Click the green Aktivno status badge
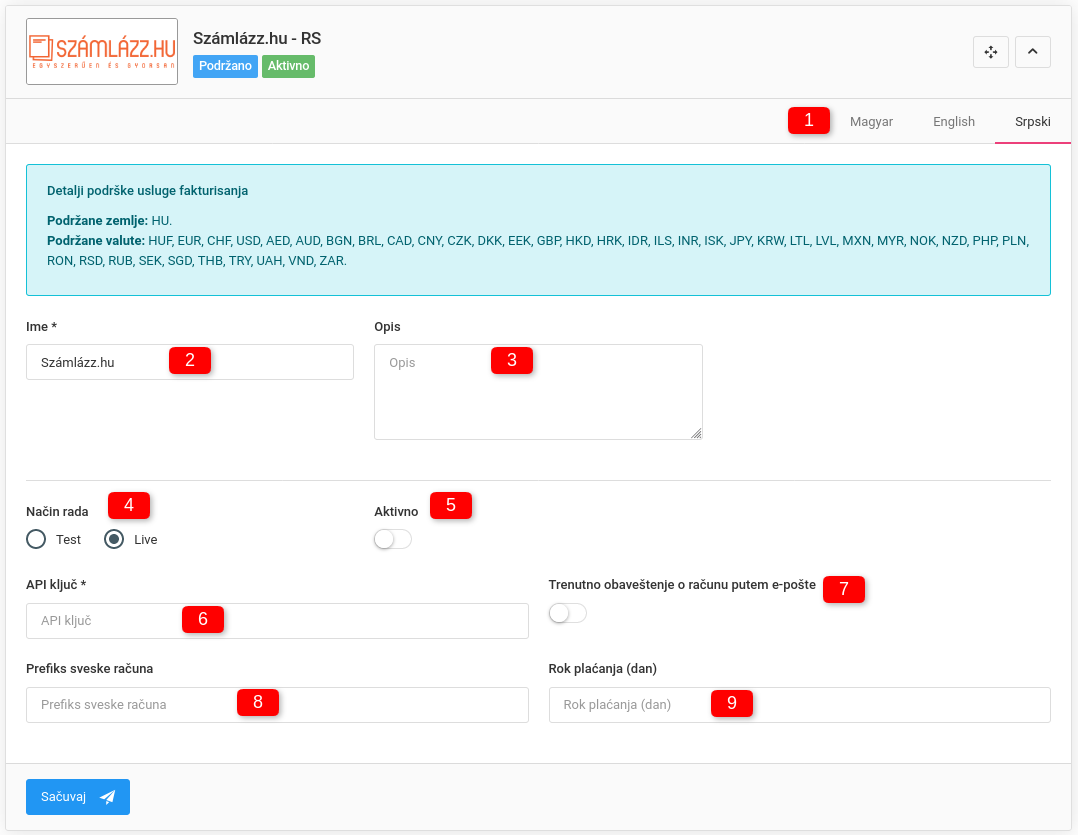Screen dimensions: 1078x835 (x=288, y=66)
